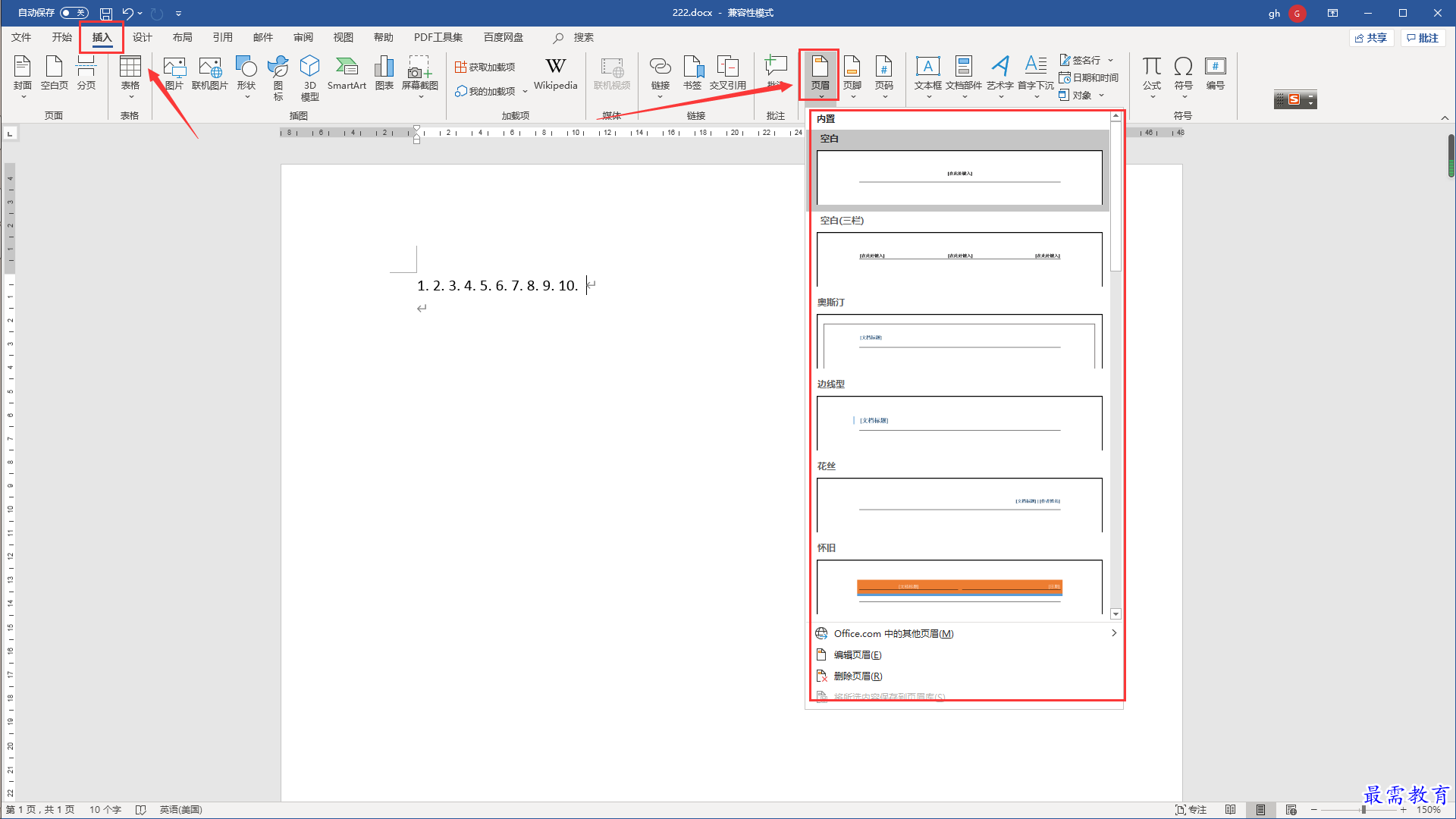Image resolution: width=1456 pixels, height=819 pixels.
Task: Click header gallery scrollbar down arrow
Action: 1116,614
